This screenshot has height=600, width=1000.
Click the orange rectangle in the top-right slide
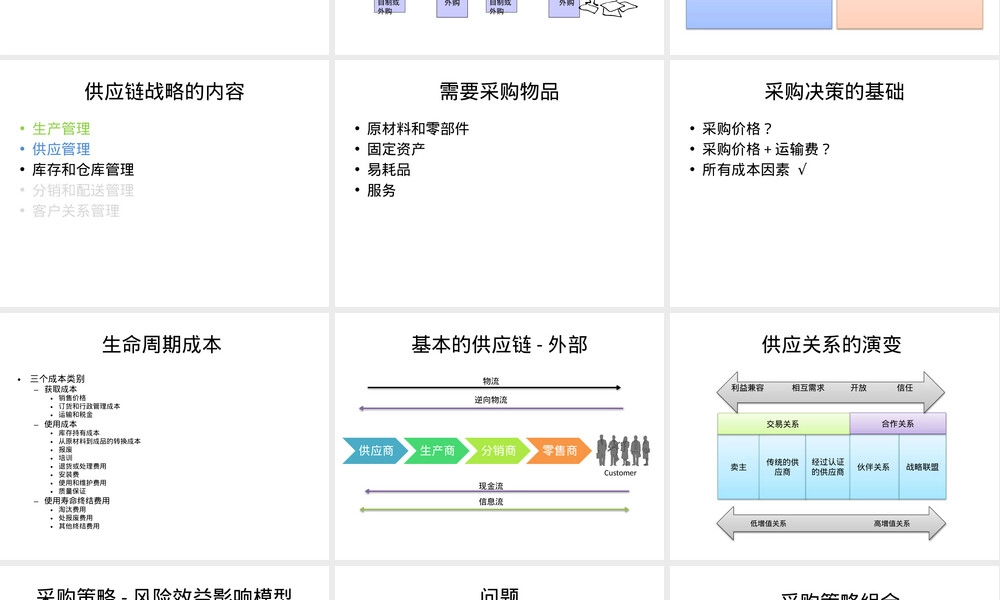pyautogui.click(x=910, y=14)
